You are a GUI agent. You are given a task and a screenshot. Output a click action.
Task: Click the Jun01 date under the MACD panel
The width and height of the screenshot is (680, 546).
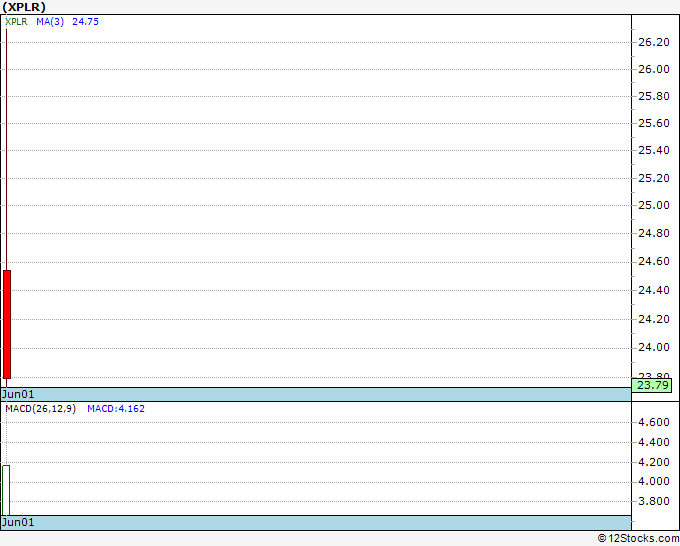[x=18, y=522]
